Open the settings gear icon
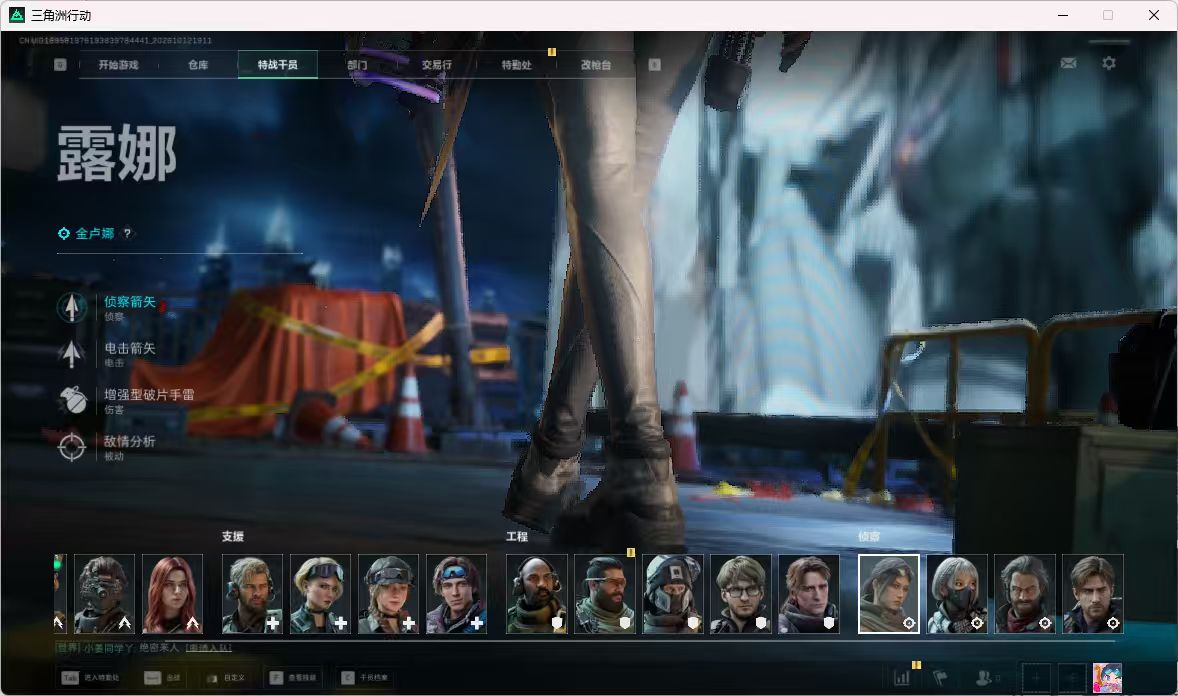1178x696 pixels. click(x=1109, y=63)
